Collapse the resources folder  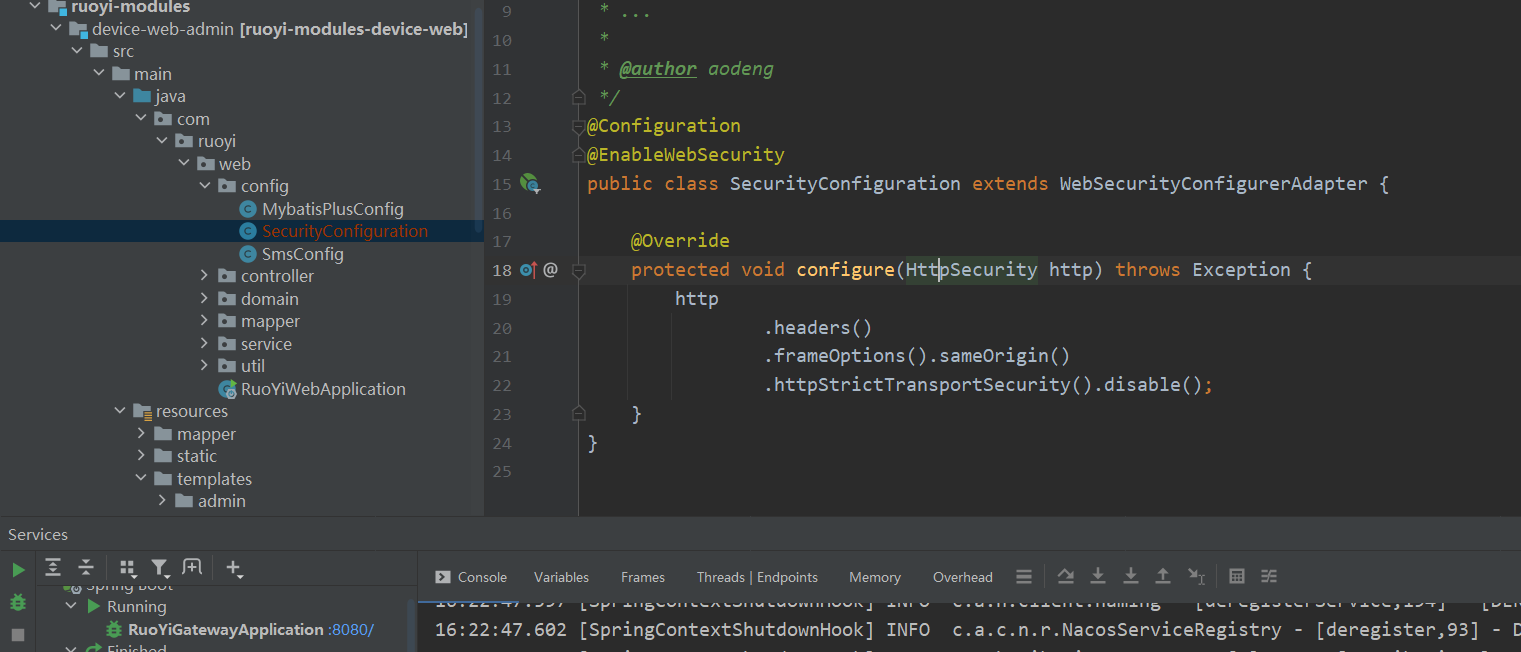click(x=120, y=411)
